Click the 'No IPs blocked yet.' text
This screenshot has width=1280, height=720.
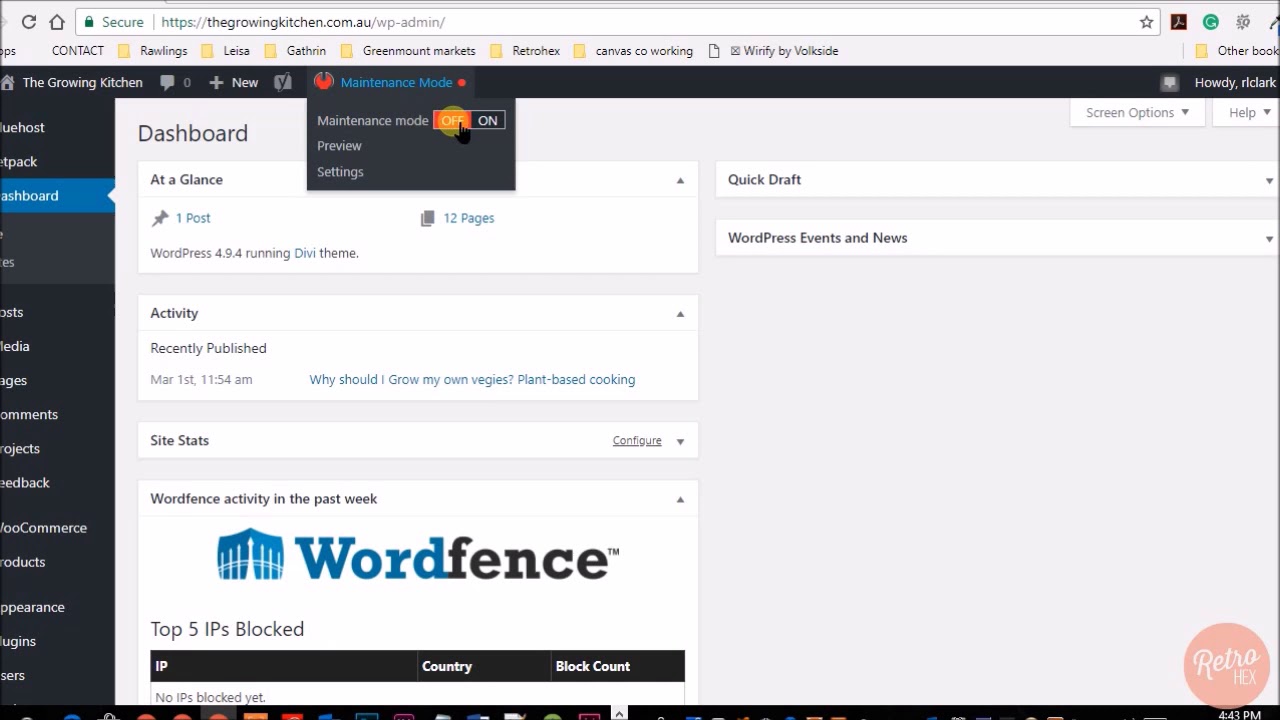(x=210, y=697)
